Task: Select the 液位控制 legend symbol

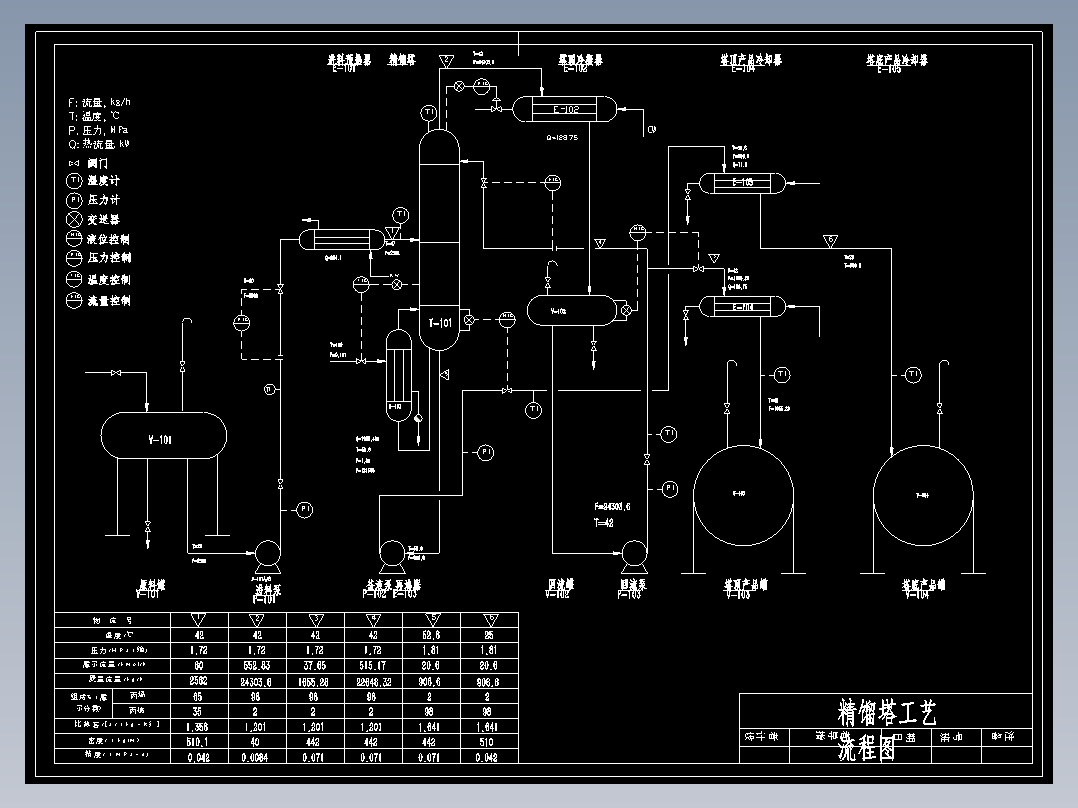Action: 74,239
